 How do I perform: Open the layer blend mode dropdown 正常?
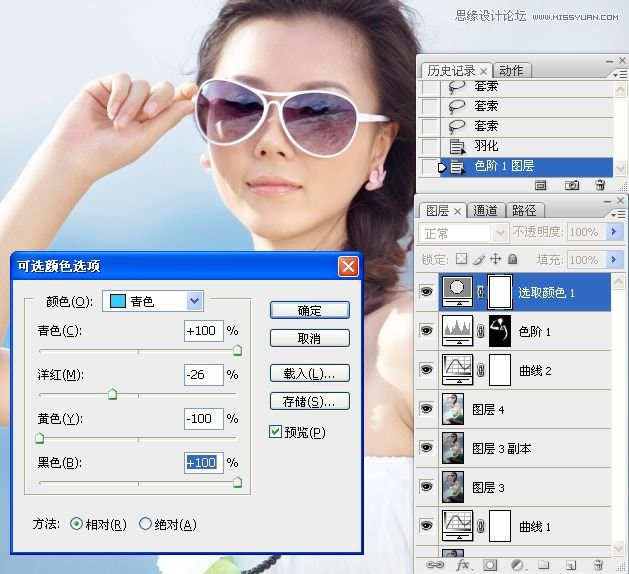pyautogui.click(x=467, y=233)
